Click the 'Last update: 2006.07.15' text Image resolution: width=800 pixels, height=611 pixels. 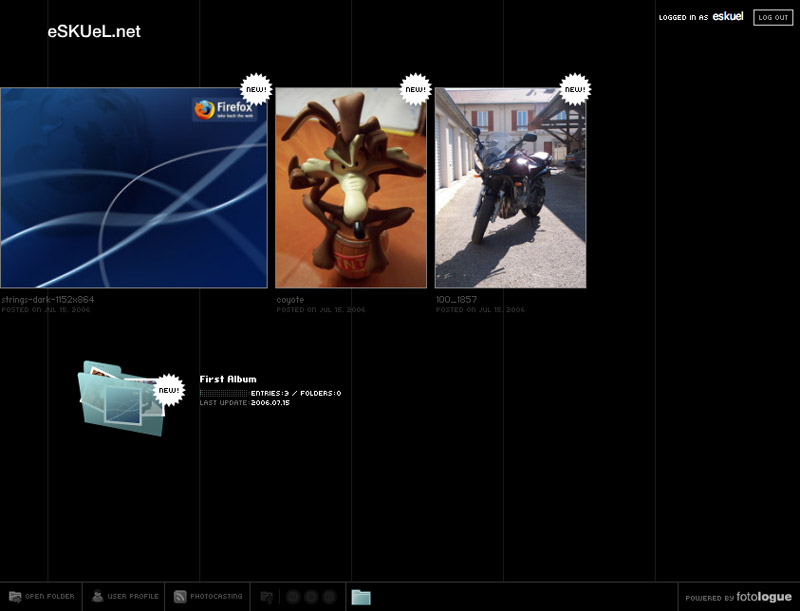pos(244,402)
